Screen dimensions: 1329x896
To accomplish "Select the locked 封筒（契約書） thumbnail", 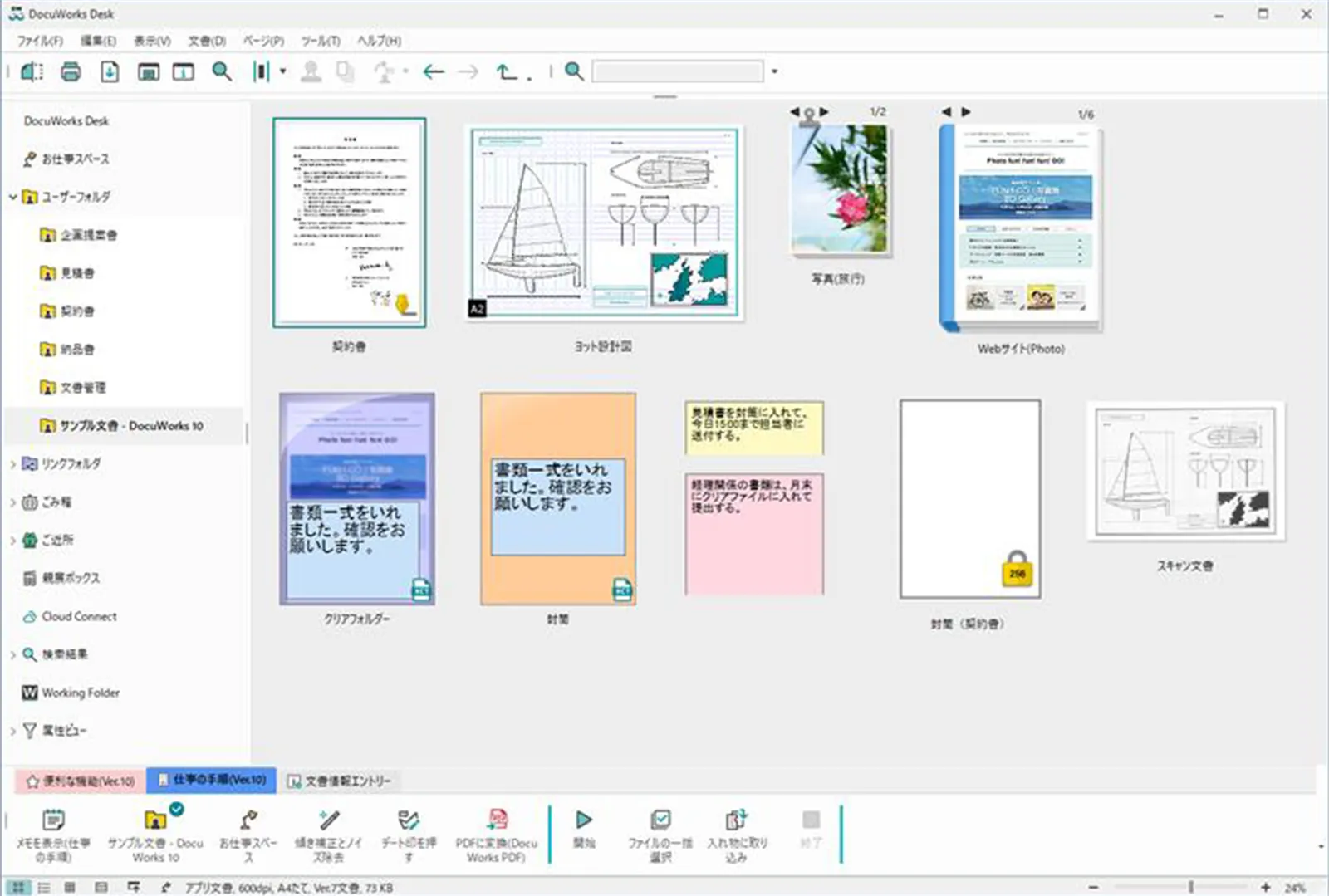I will tap(970, 499).
